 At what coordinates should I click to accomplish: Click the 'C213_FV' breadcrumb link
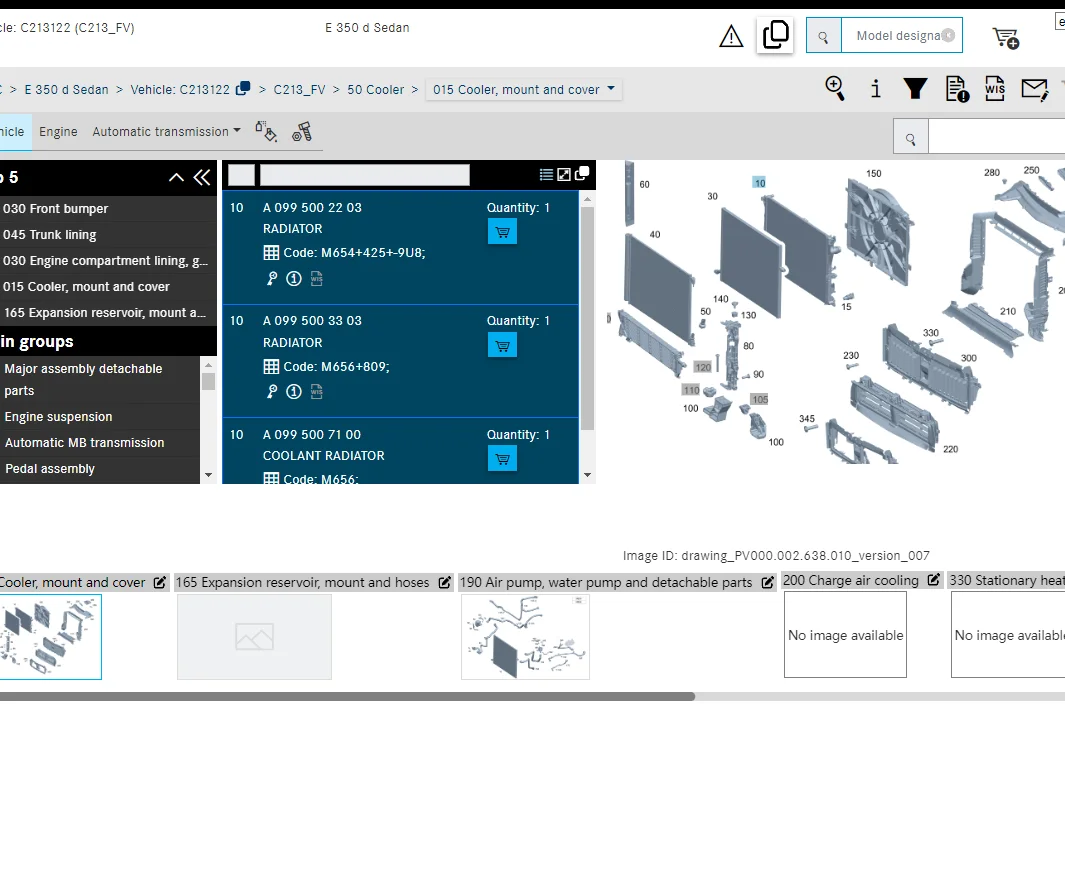tap(300, 89)
